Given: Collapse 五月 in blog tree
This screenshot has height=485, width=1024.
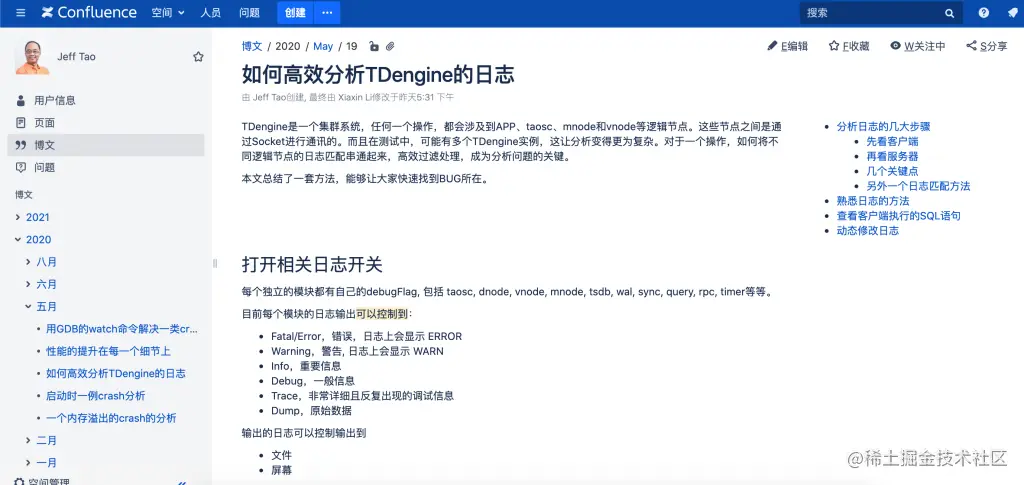Looking at the screenshot, I should 28,306.
